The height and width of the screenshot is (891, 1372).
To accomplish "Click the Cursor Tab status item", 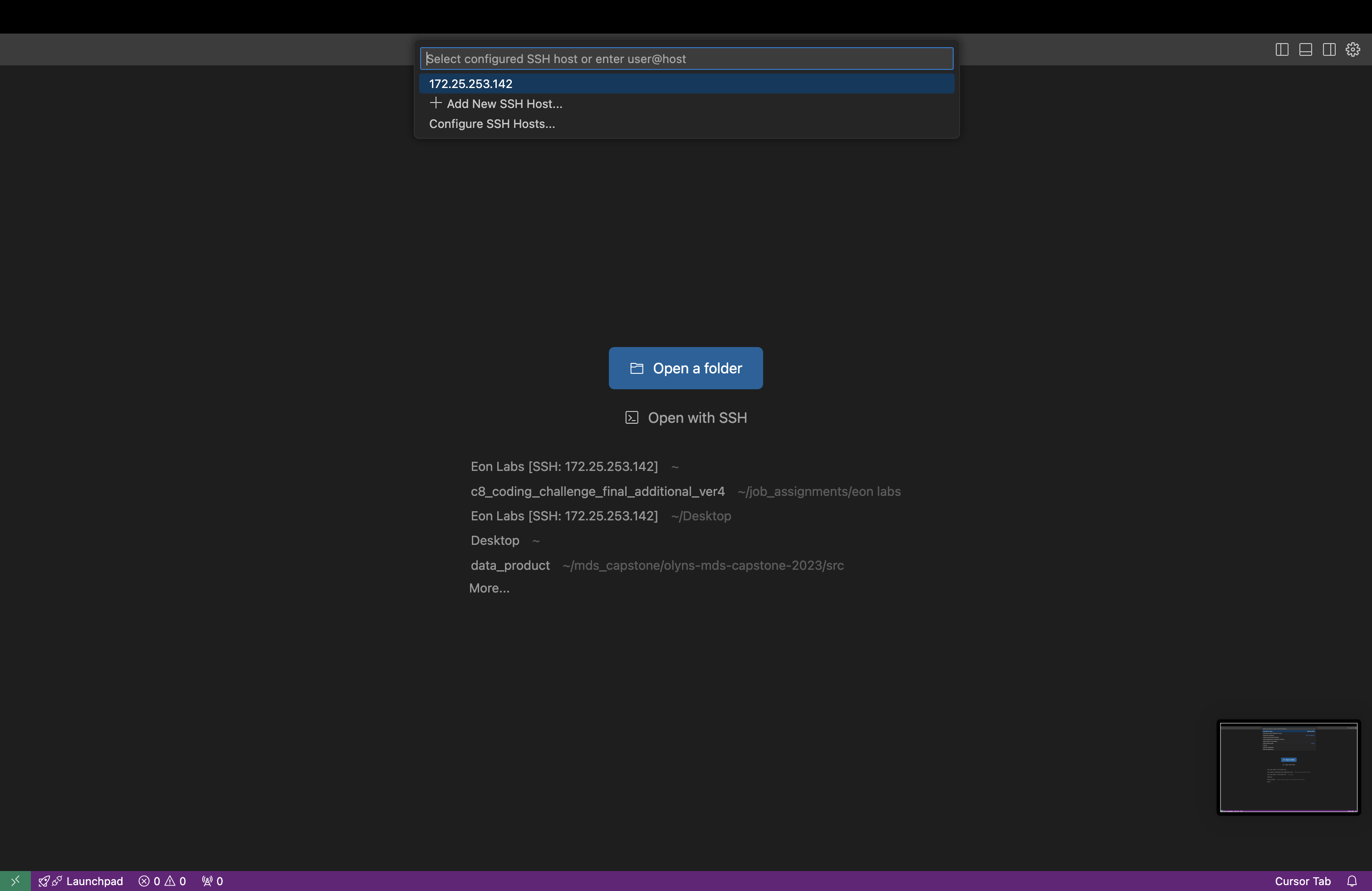I will [1302, 881].
